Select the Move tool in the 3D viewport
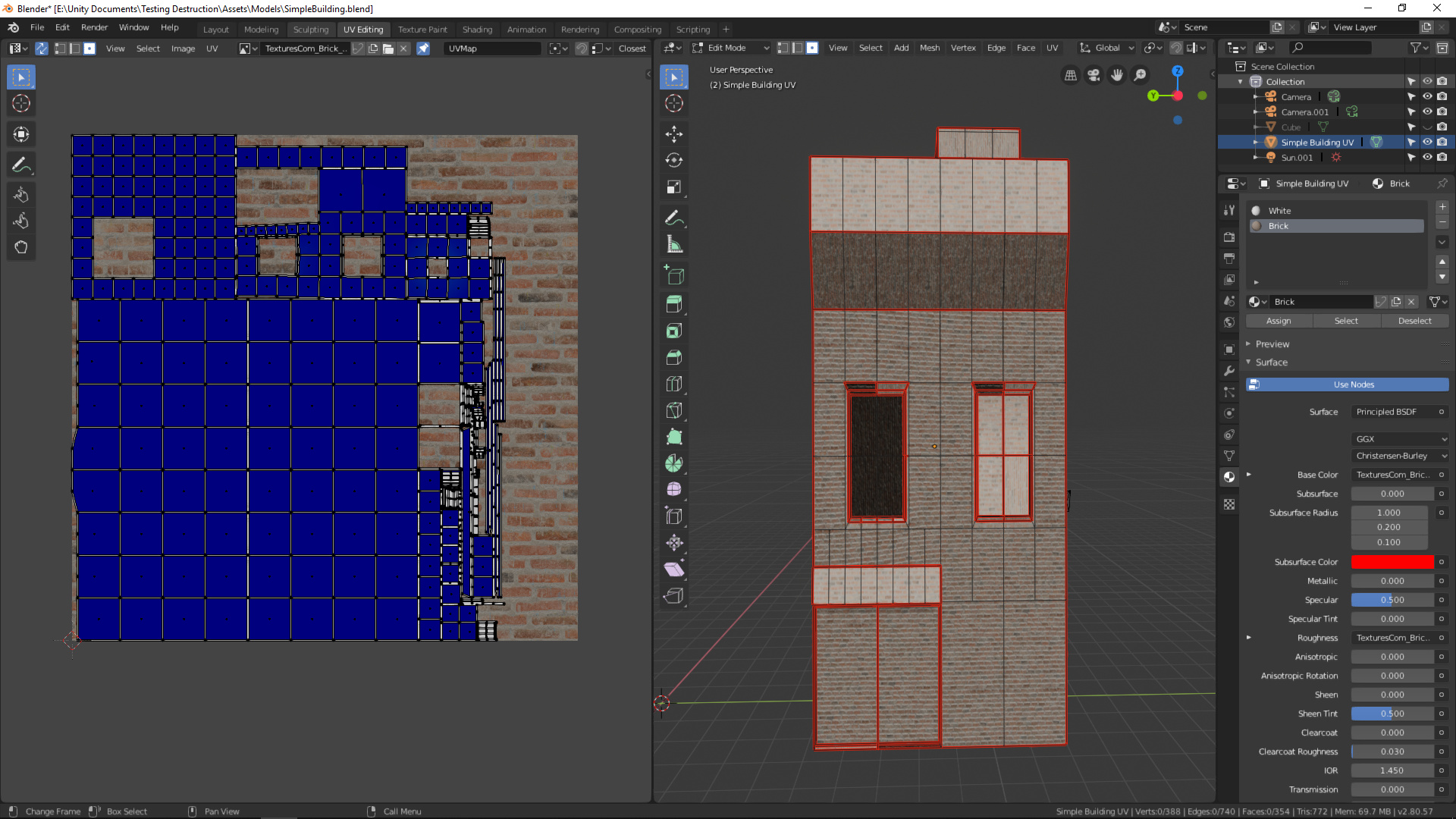Image resolution: width=1456 pixels, height=819 pixels. coord(673,134)
